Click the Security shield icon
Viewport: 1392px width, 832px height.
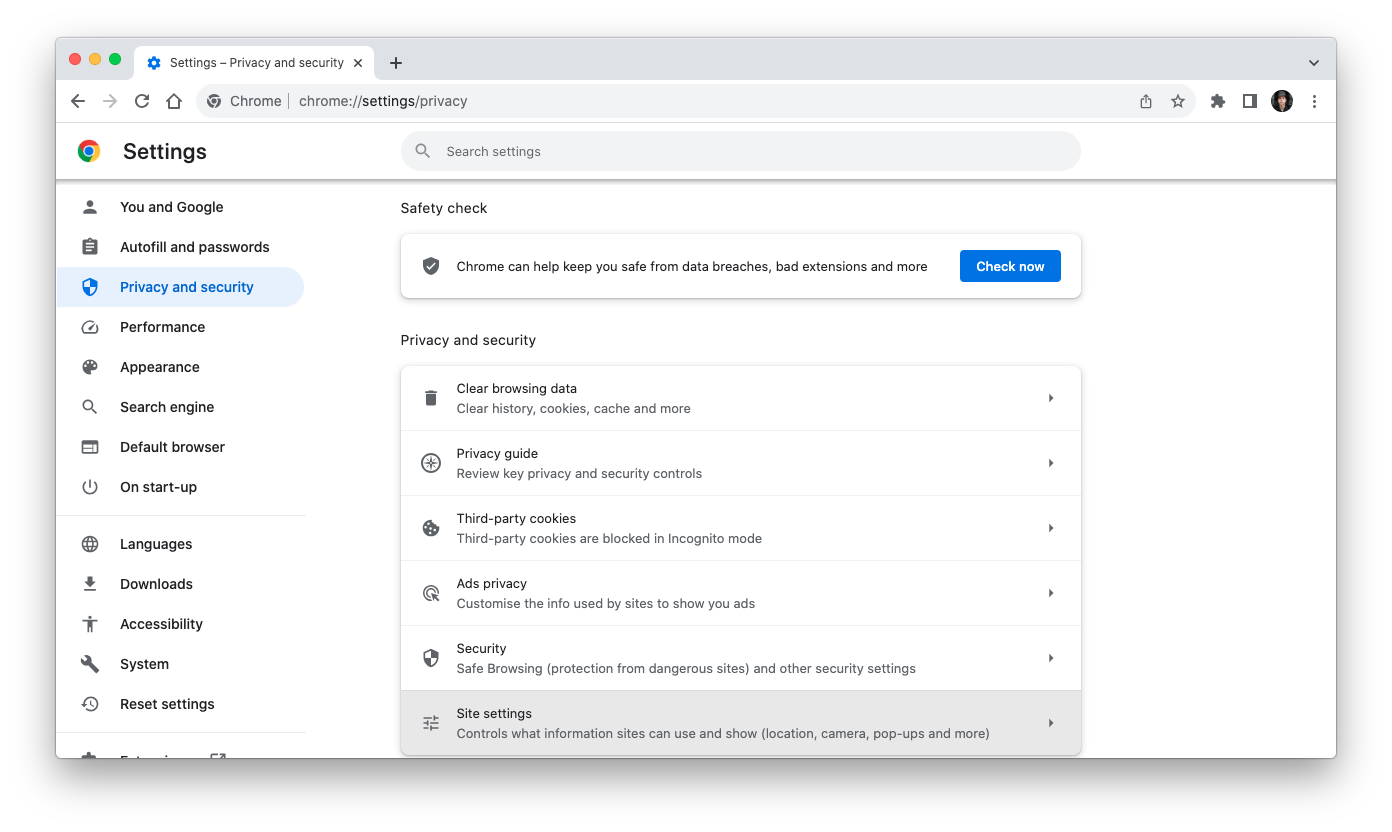[x=430, y=657]
